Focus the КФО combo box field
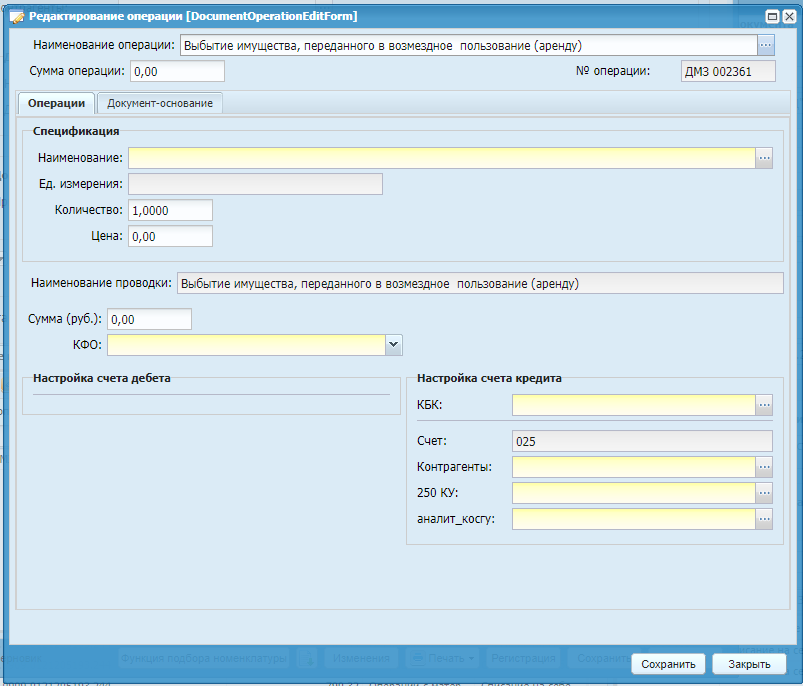The height and width of the screenshot is (686, 803). click(246, 345)
